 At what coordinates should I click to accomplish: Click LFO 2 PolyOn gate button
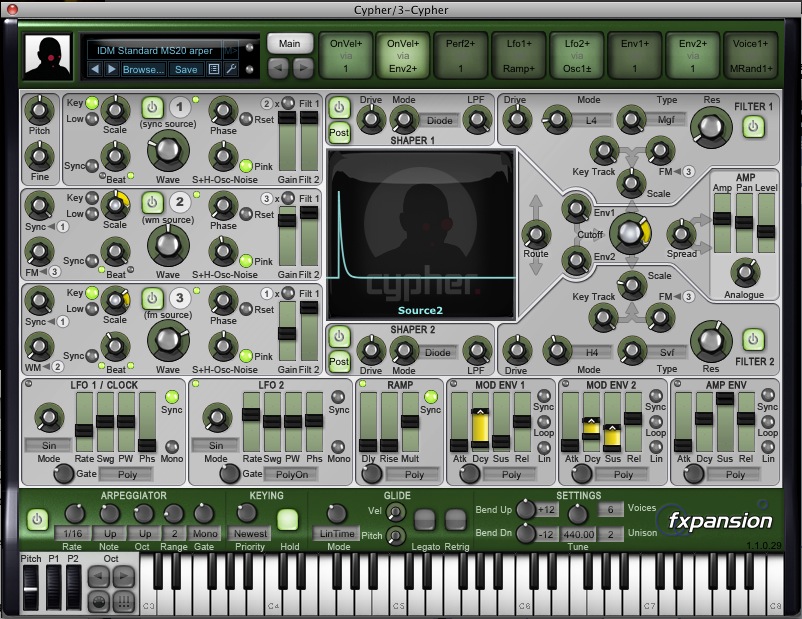point(292,475)
